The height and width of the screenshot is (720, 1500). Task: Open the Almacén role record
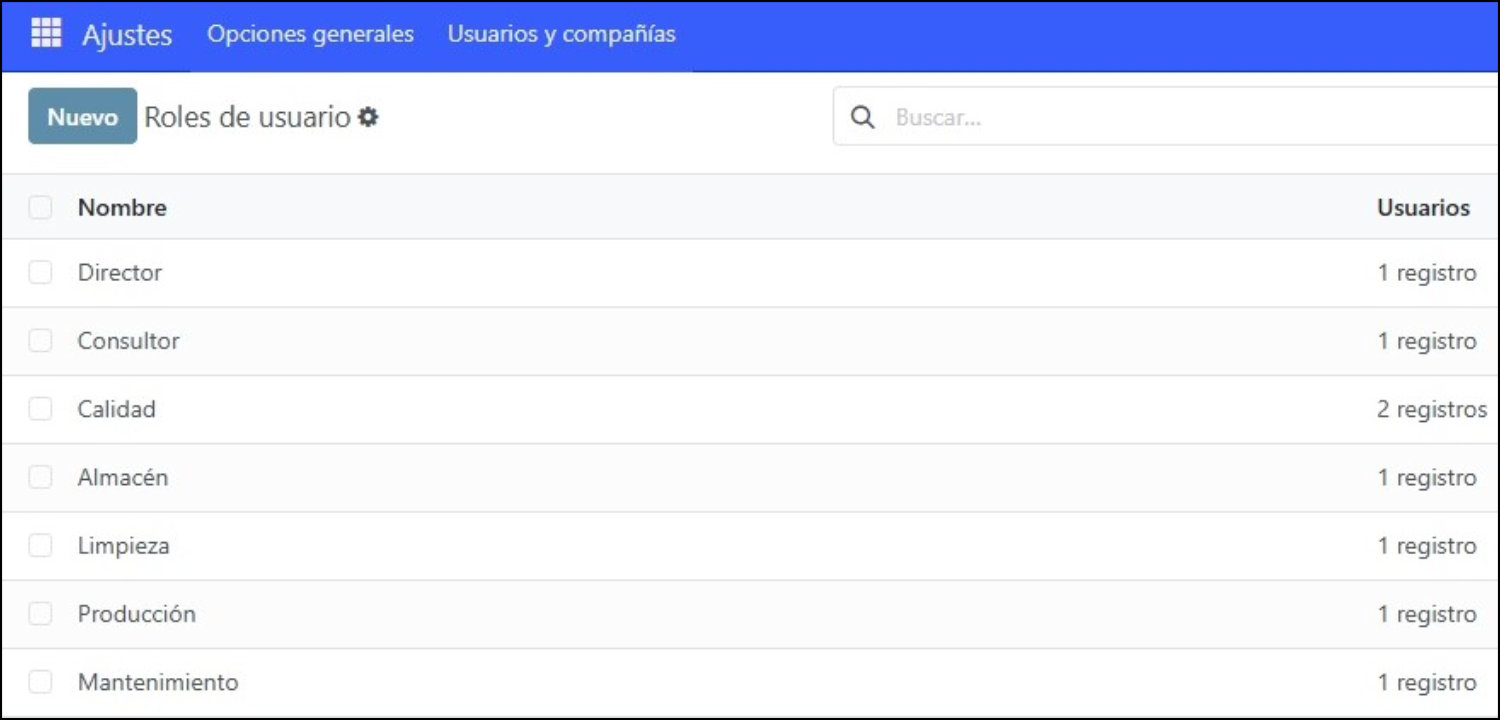[123, 477]
